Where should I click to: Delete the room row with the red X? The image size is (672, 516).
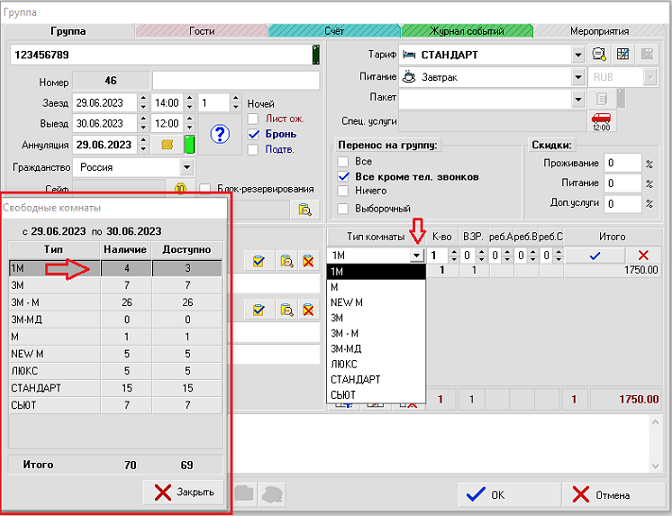click(x=643, y=256)
